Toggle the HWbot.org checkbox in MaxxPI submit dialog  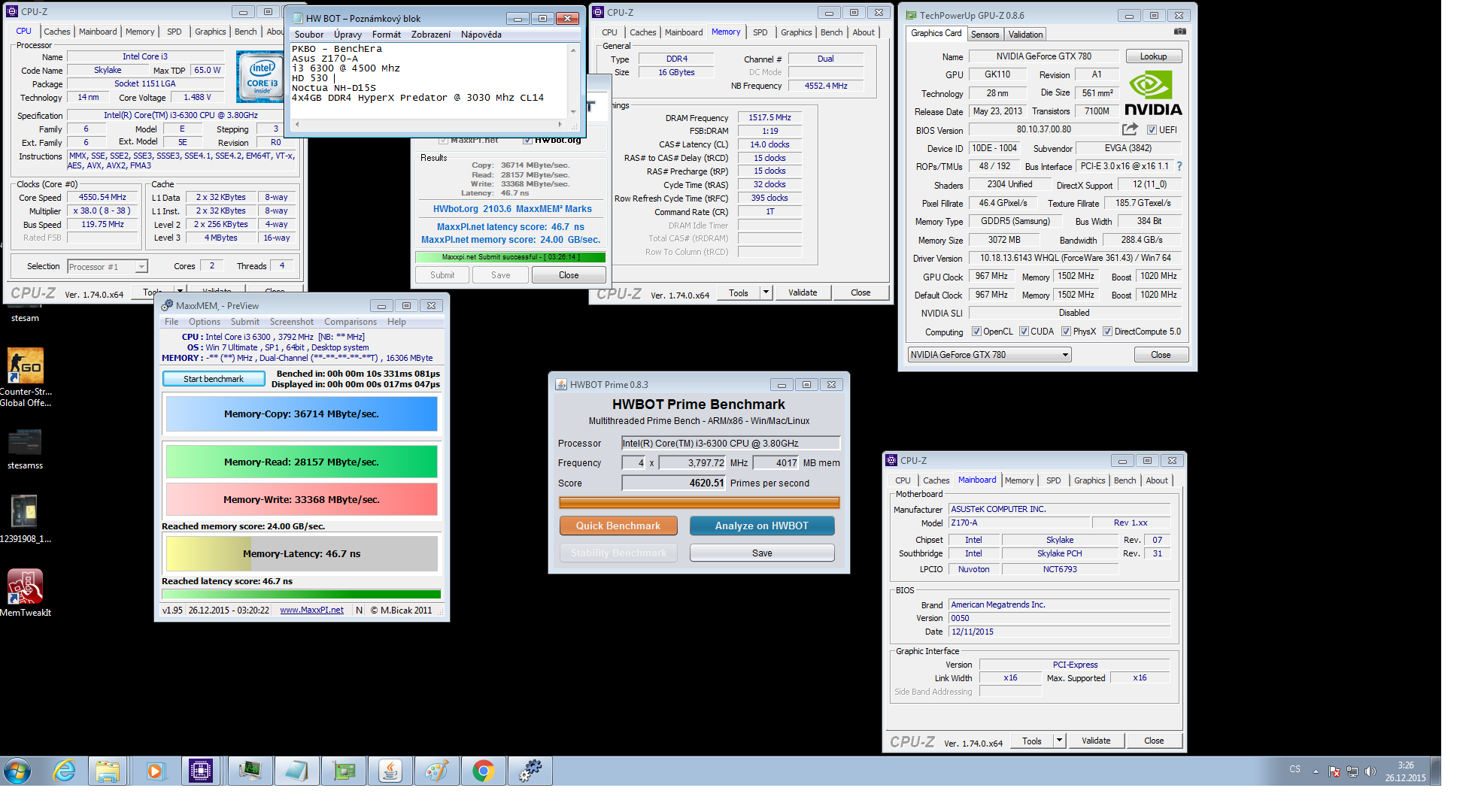527,140
